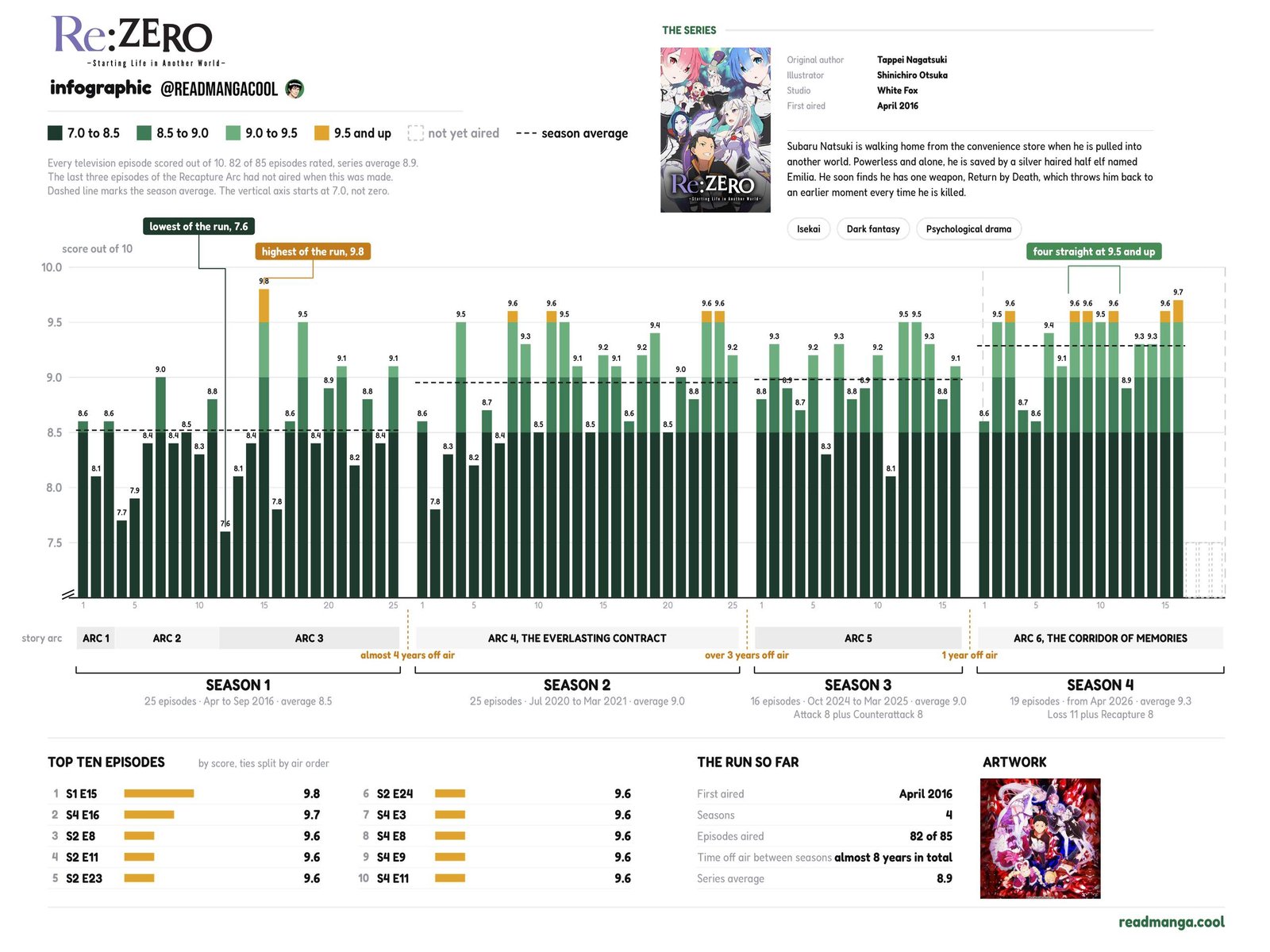Select the 9.0 to 9.5 legend swatch
1270x952 pixels.
coord(233,133)
